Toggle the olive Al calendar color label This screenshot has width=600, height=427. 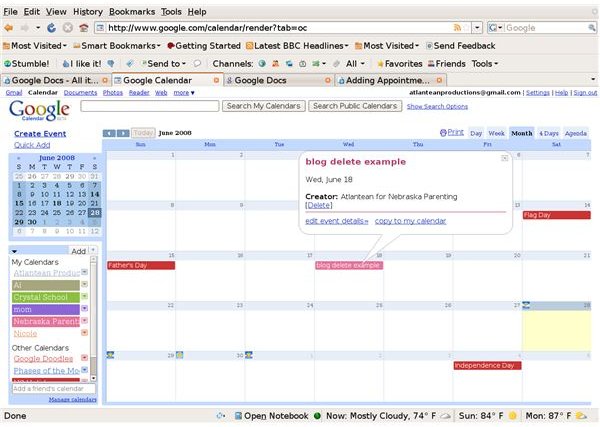pyautogui.click(x=46, y=285)
